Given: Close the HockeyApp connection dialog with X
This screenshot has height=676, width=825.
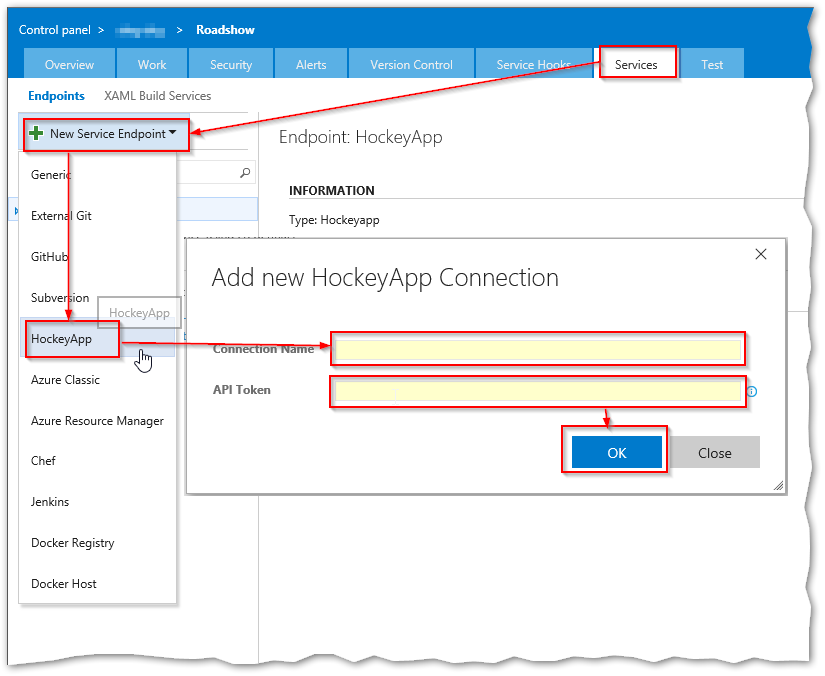Looking at the screenshot, I should [x=761, y=255].
